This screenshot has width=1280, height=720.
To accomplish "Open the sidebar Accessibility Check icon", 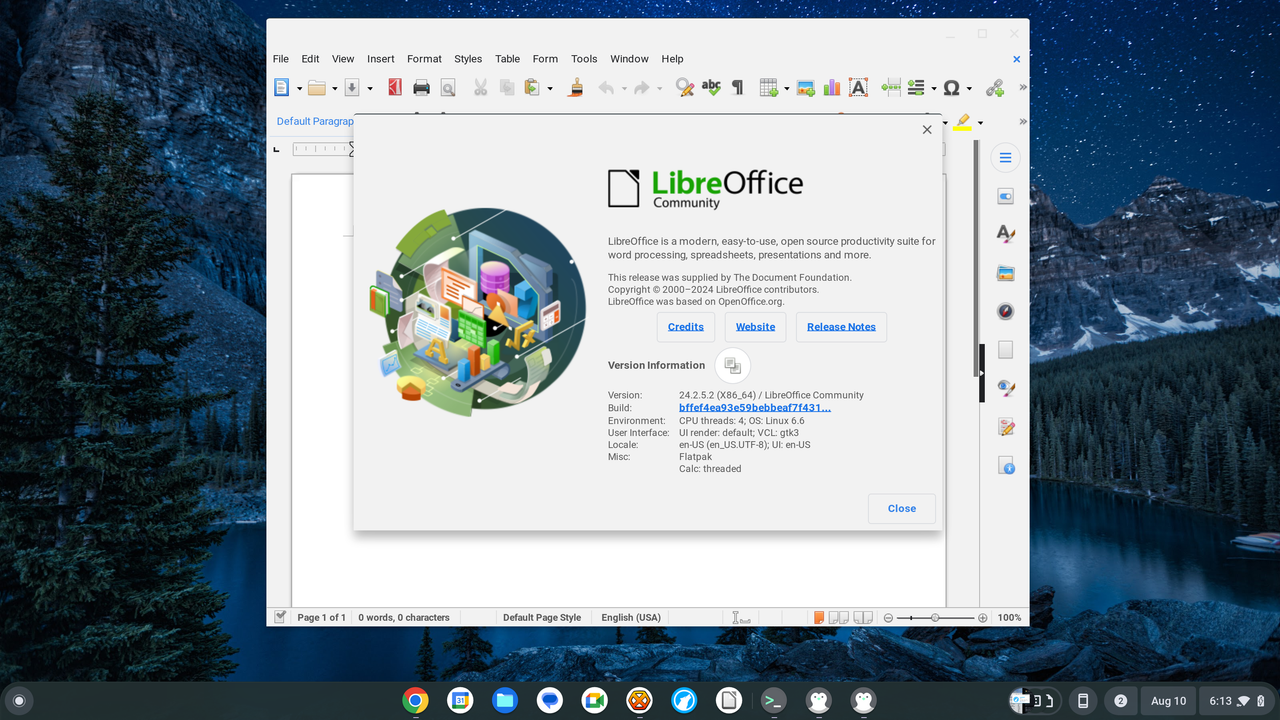I will 1006,465.
